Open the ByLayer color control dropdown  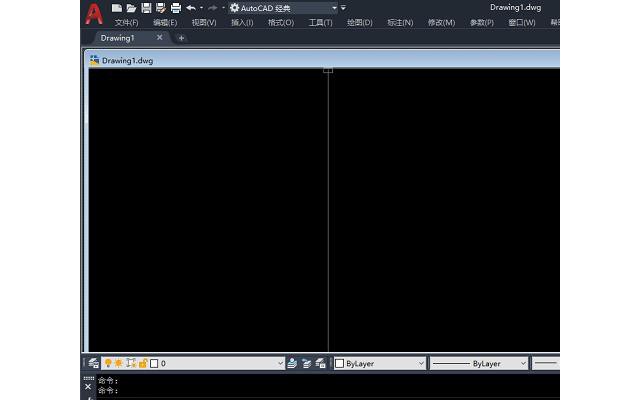[x=380, y=363]
